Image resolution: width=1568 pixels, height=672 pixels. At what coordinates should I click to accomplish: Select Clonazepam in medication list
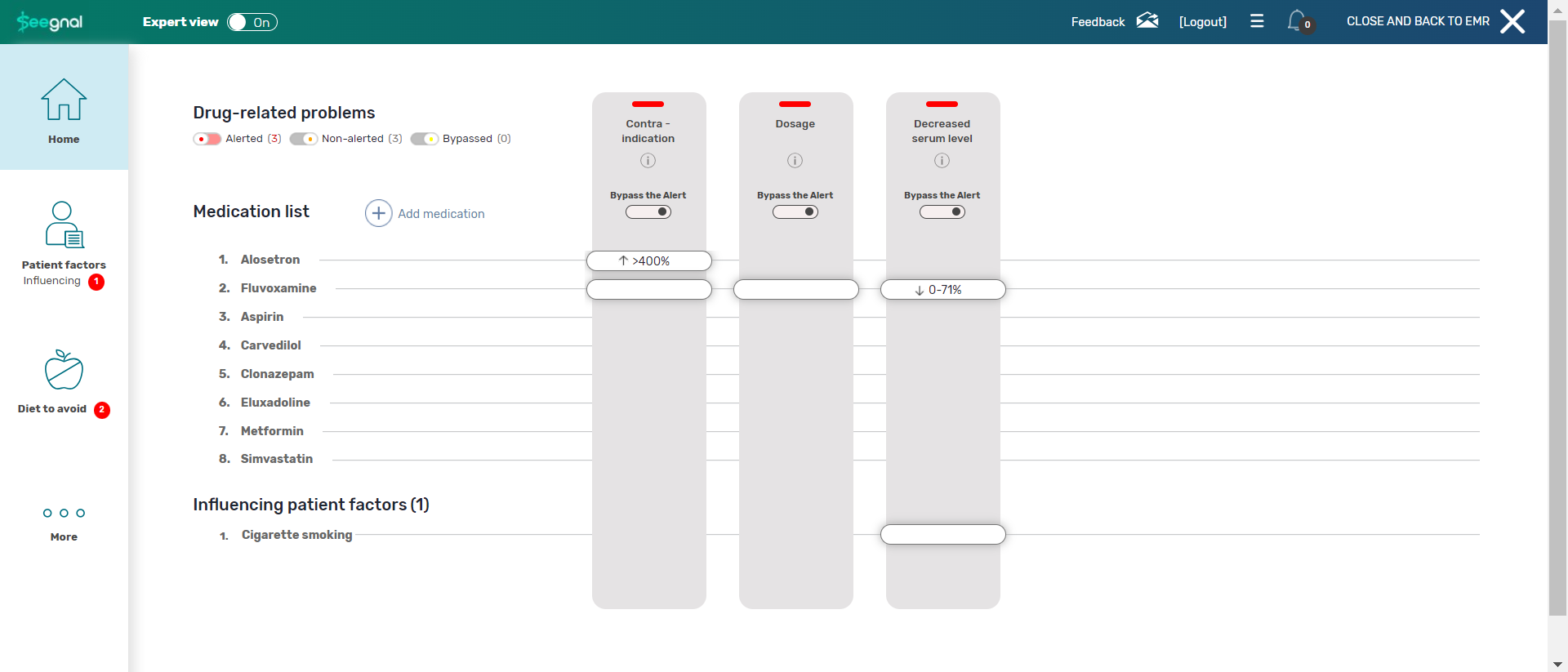[278, 374]
